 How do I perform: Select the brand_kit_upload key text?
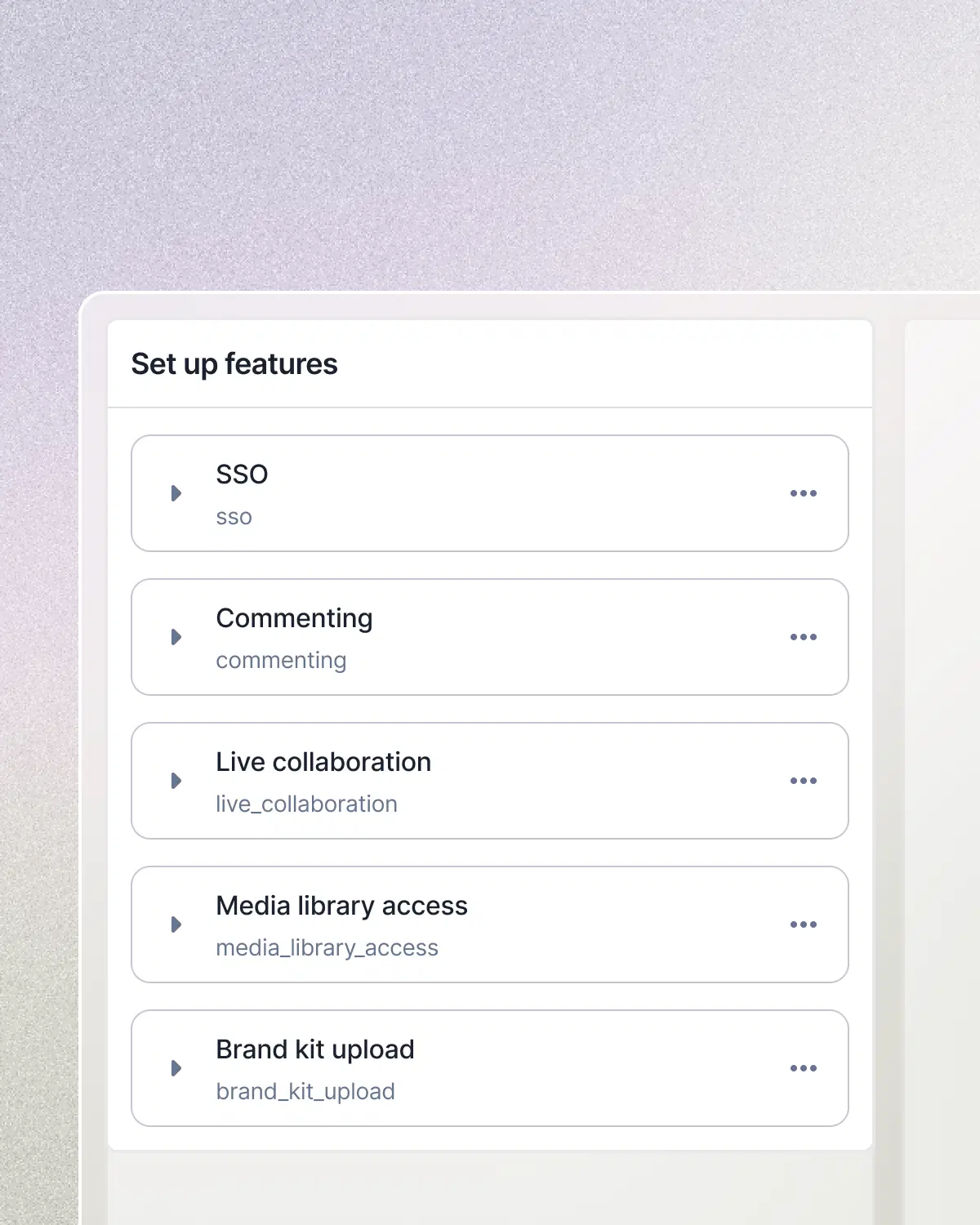coord(305,1091)
